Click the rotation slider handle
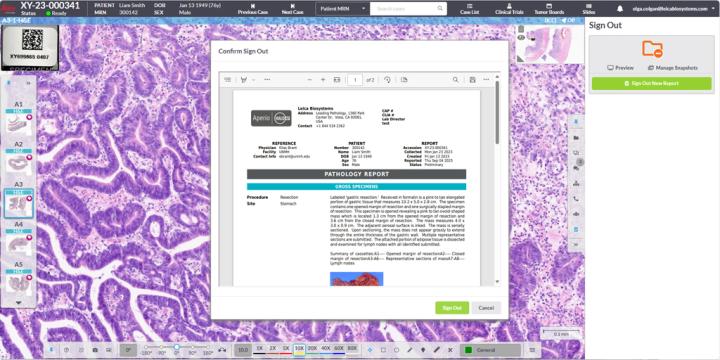Screen dimensions: 720x360 (x=177, y=347)
